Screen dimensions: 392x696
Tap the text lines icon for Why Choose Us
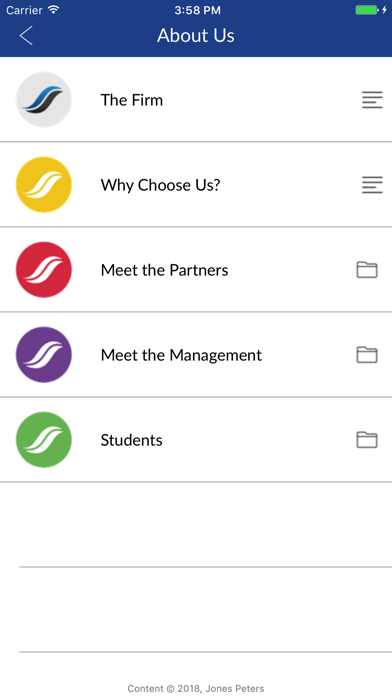click(372, 185)
